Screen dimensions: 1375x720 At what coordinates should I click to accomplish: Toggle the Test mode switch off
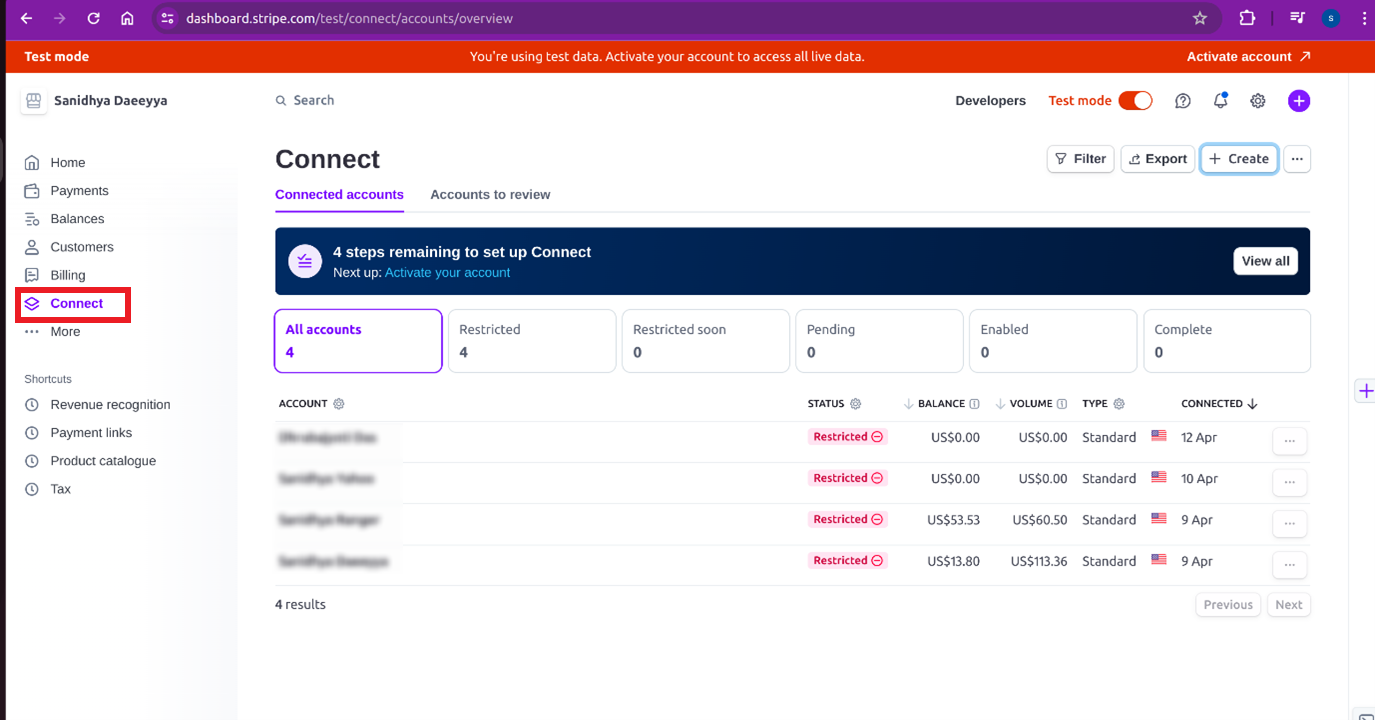(1135, 101)
